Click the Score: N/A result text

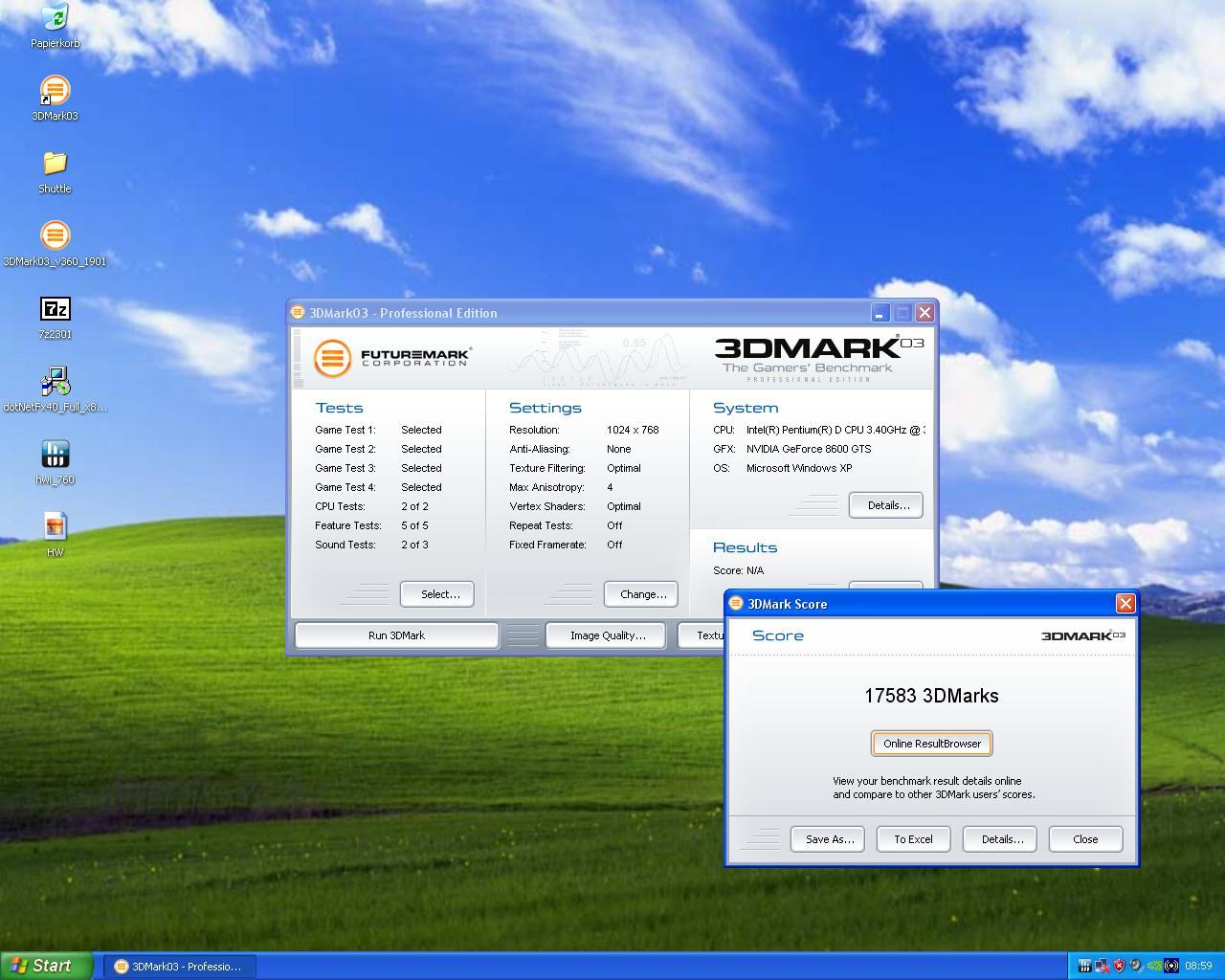(738, 570)
